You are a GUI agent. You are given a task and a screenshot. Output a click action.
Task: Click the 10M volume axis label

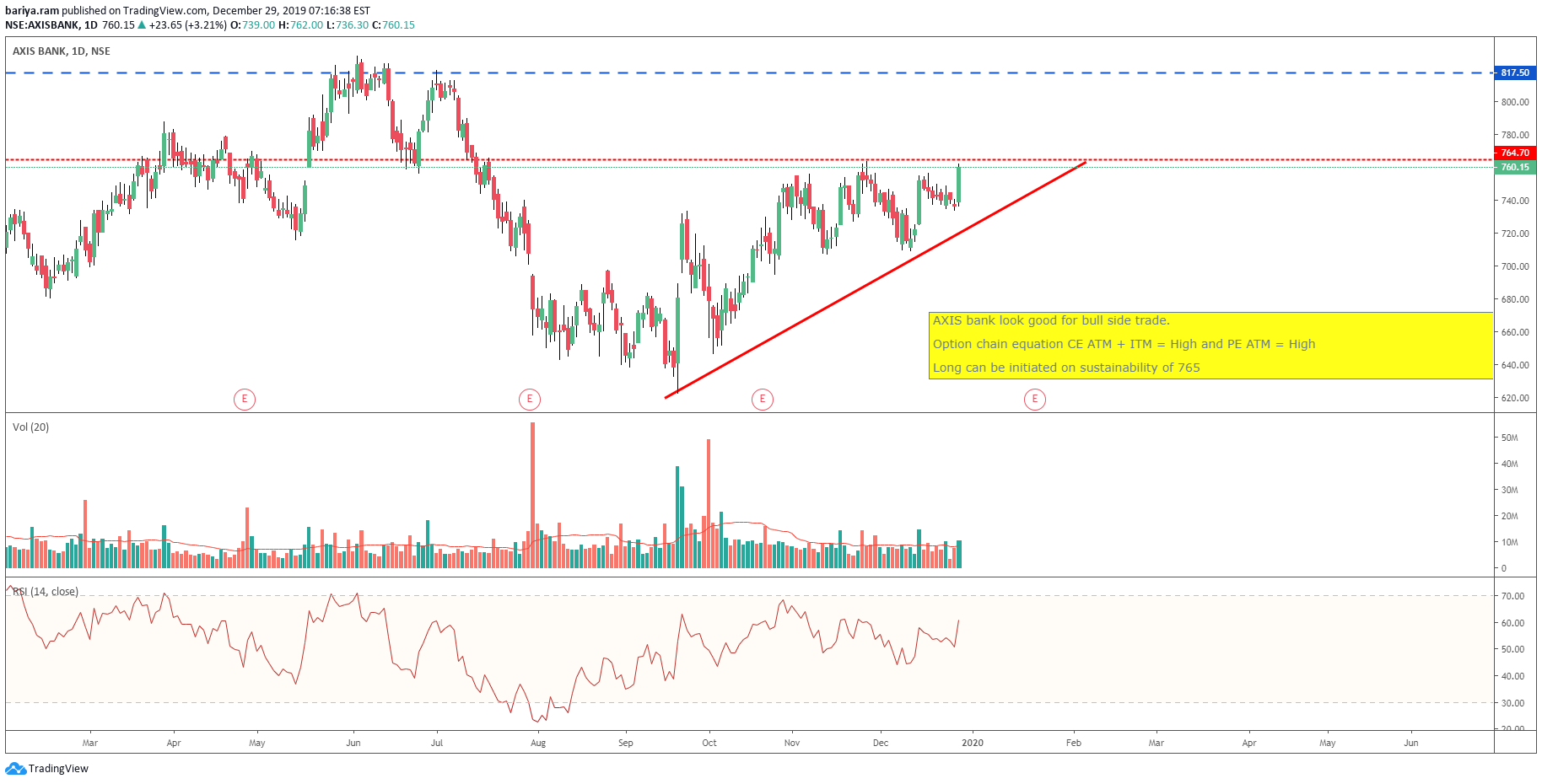pyautogui.click(x=1510, y=542)
